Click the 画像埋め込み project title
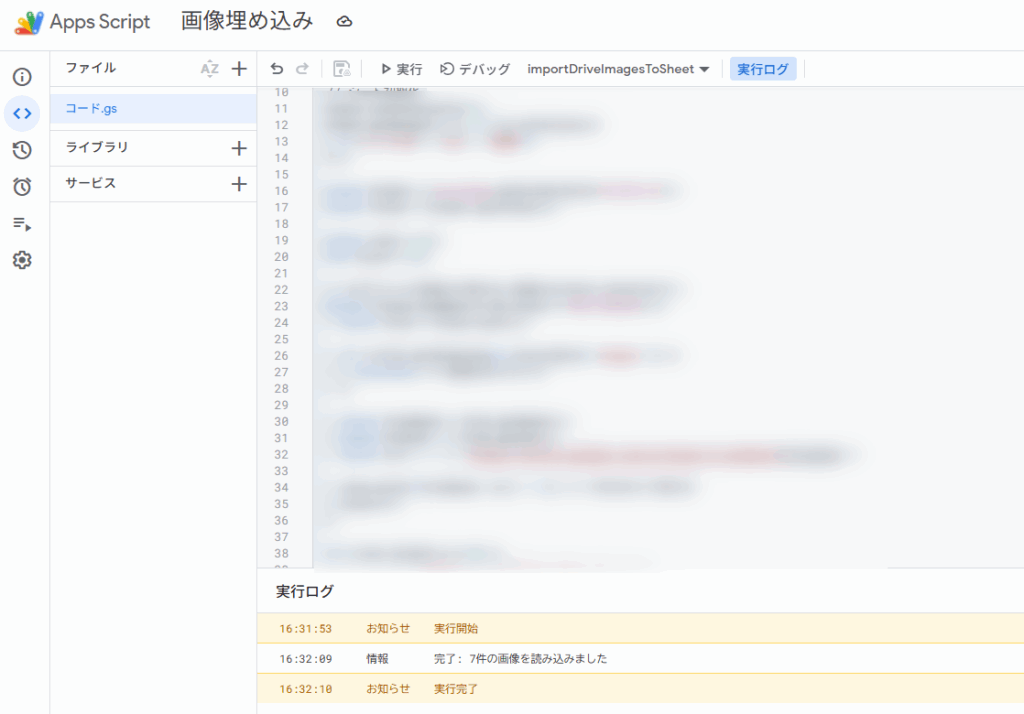 click(x=247, y=21)
